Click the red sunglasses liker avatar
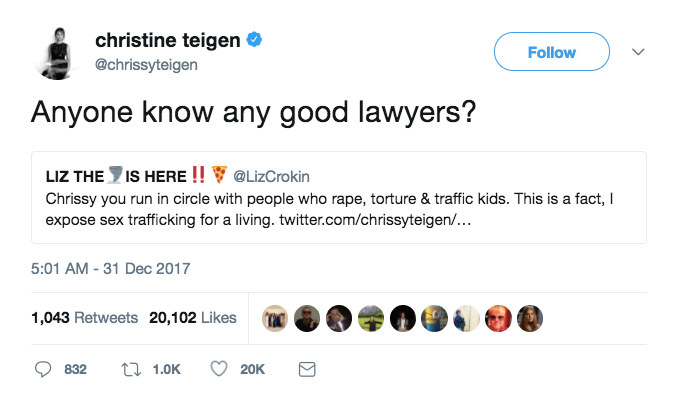The width and height of the screenshot is (685, 399). (x=498, y=318)
